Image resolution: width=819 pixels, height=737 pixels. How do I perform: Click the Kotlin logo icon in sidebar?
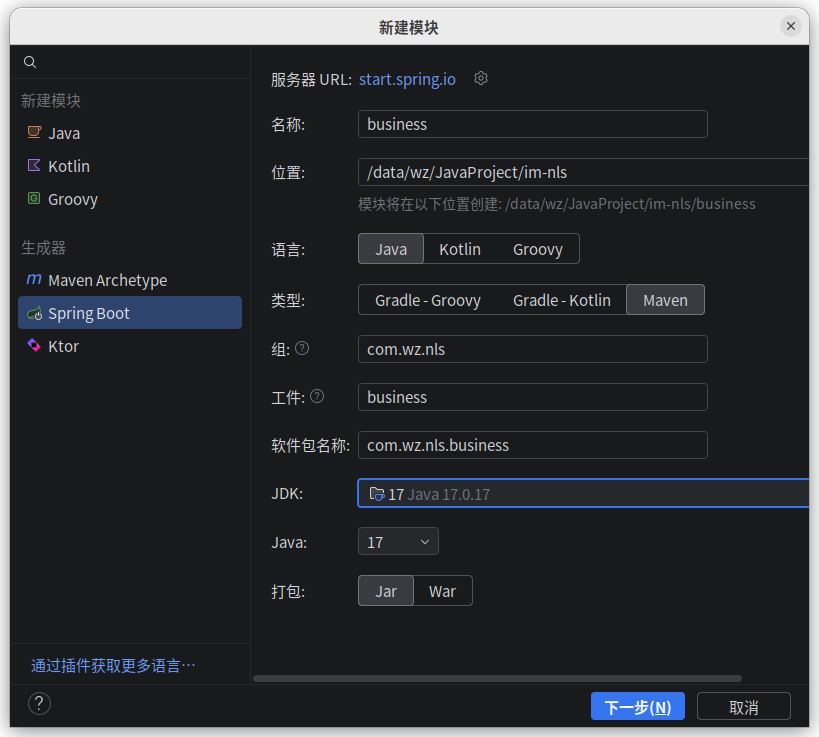[x=34, y=166]
